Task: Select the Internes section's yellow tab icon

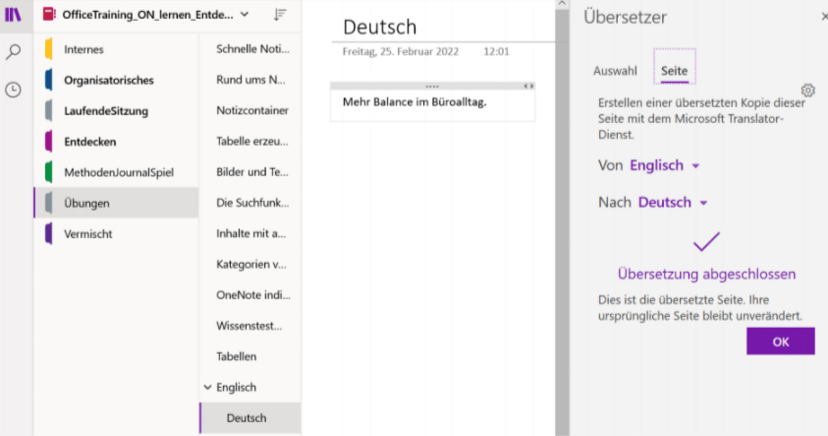Action: click(49, 49)
